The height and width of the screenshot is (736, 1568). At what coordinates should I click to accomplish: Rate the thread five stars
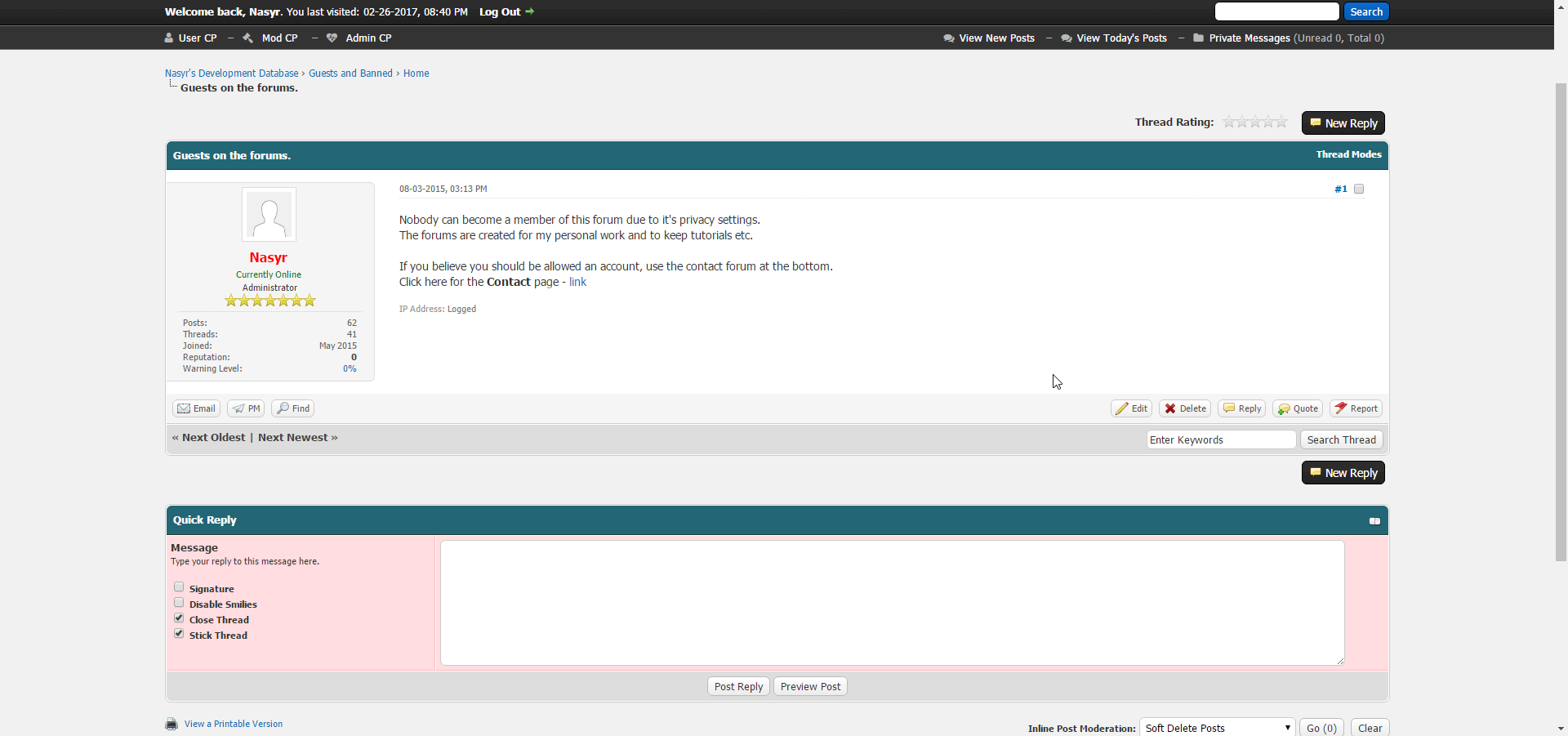pos(1281,122)
